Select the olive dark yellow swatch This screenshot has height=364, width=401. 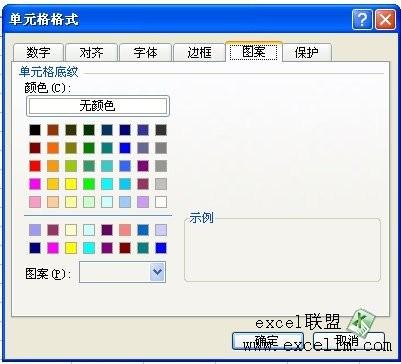point(71,148)
